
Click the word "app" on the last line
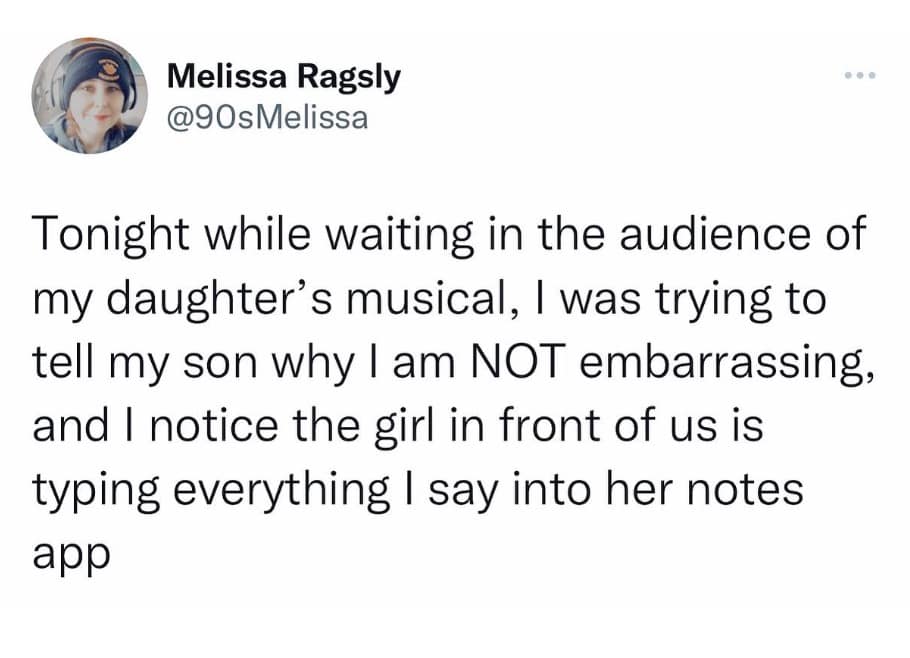(69, 555)
